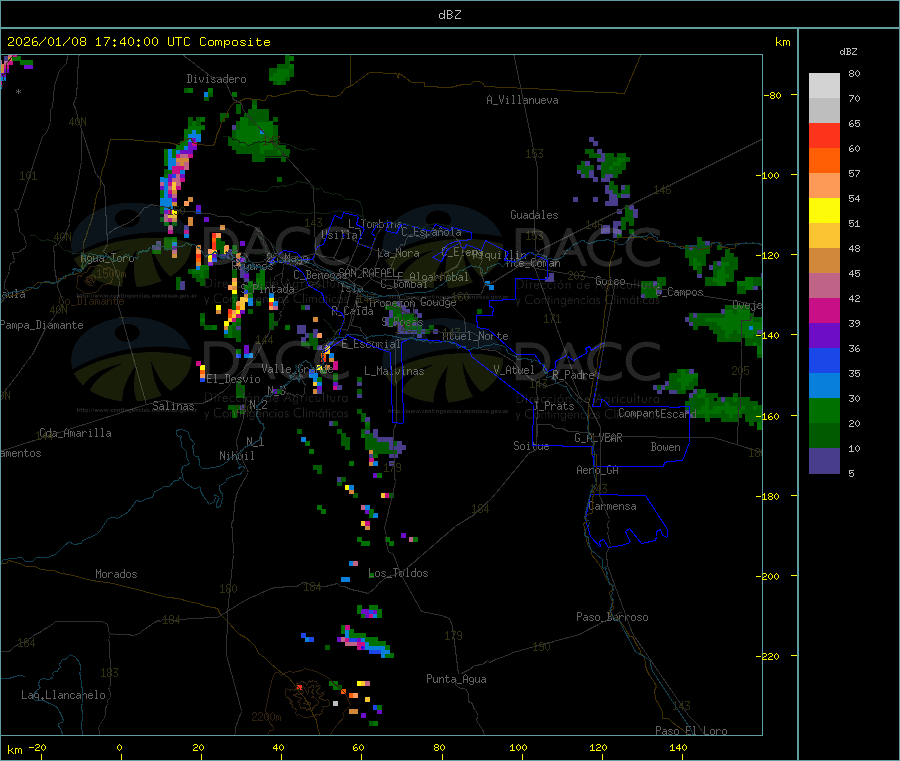Screen dimensions: 900x761
Task: Click the Atuel_Norte label
Action: click(475, 336)
